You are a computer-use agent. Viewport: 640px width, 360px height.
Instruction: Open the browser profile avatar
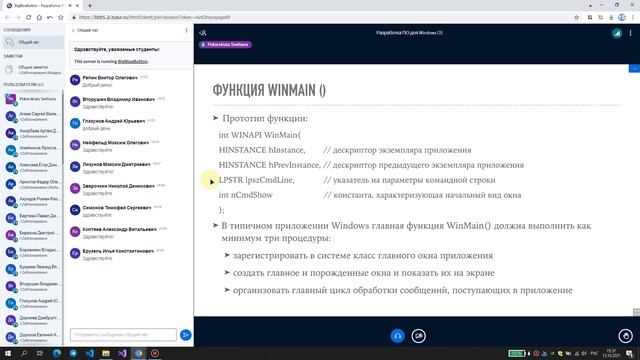point(622,18)
